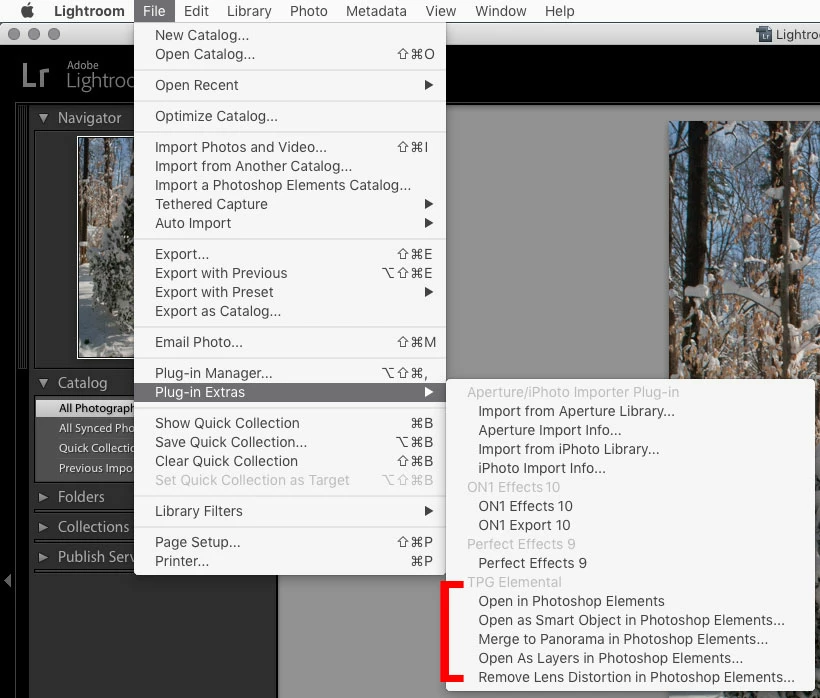Select All Synced Photographs entry
Image resolution: width=820 pixels, height=698 pixels.
85,428
